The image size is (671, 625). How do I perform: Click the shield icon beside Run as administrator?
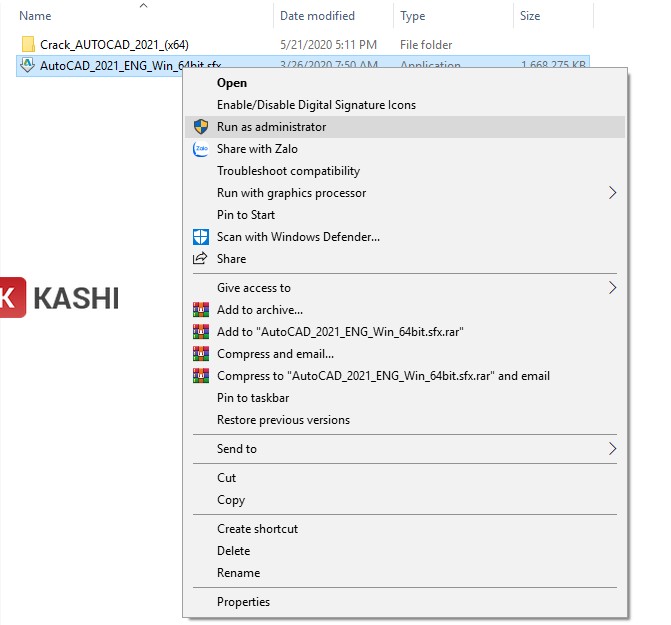tap(201, 127)
